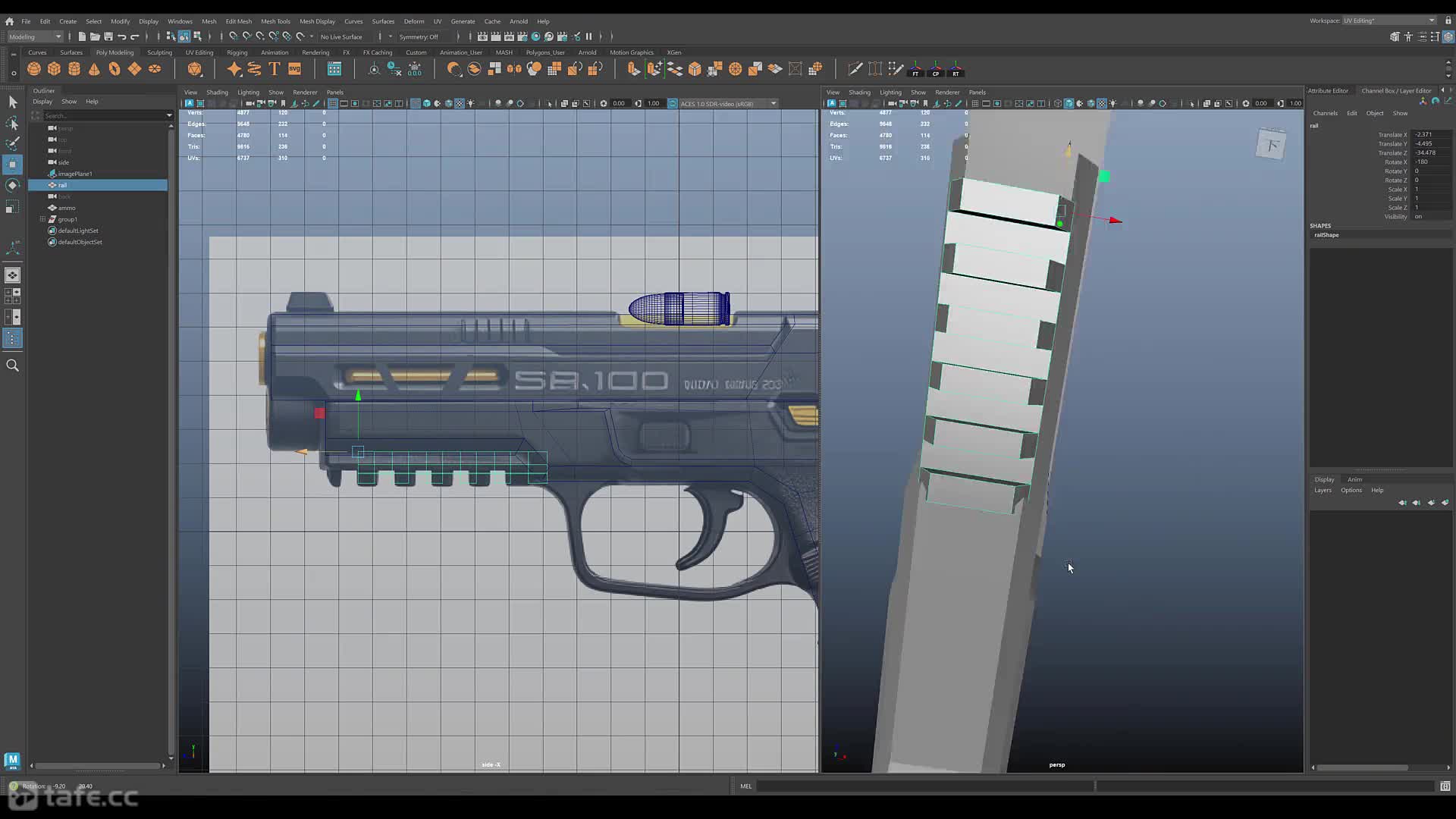Click the magnifier search icon in toolbox

pyautogui.click(x=12, y=366)
